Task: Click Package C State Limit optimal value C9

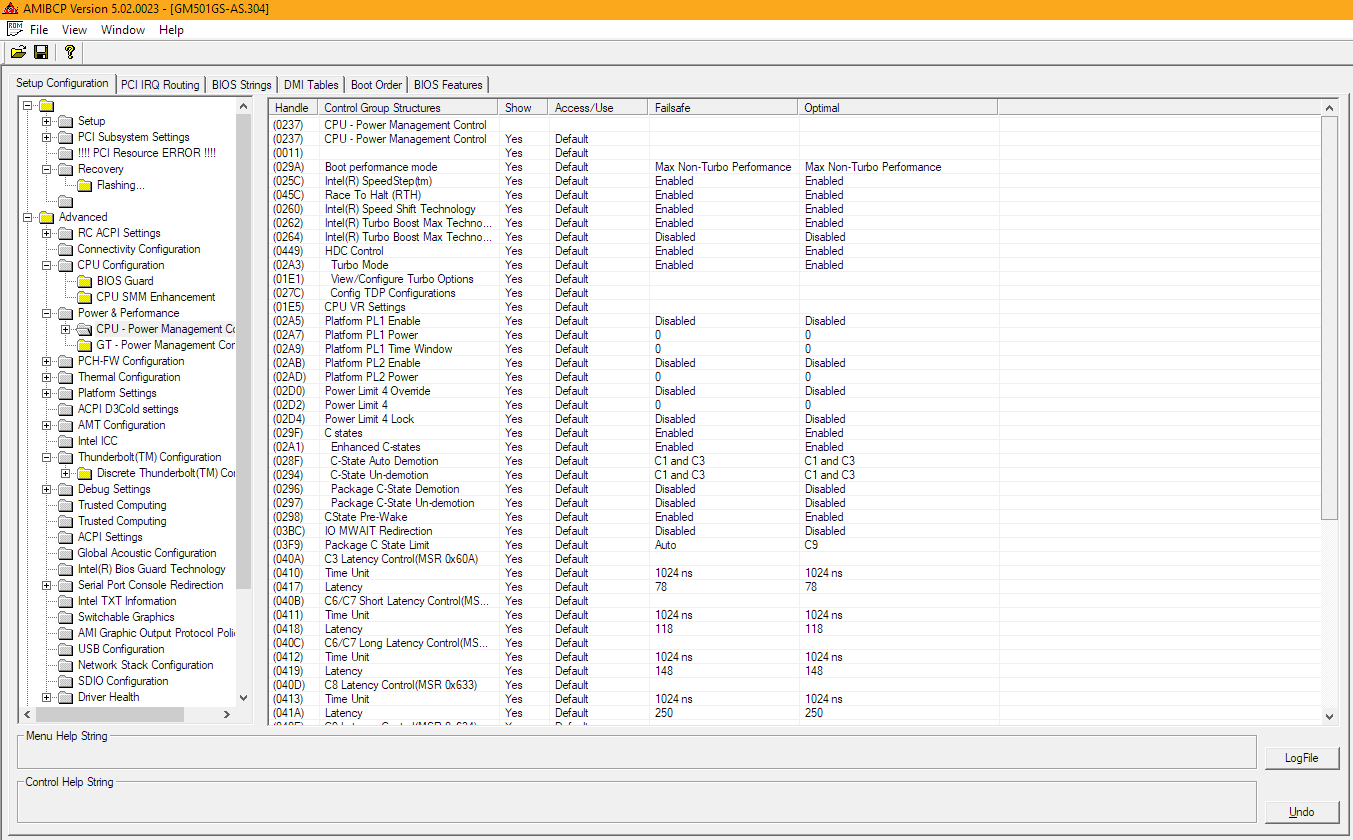Action: 811,545
